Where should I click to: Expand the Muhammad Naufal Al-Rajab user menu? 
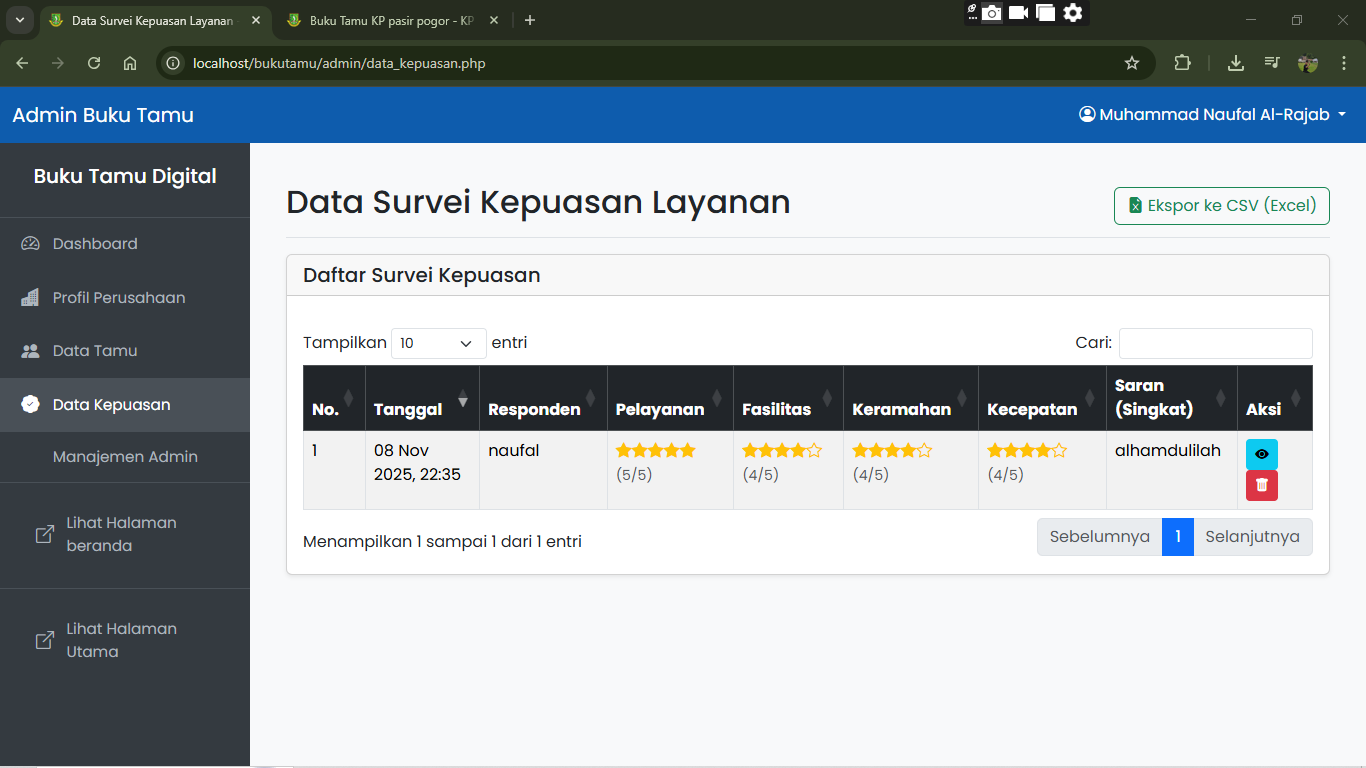(1212, 115)
